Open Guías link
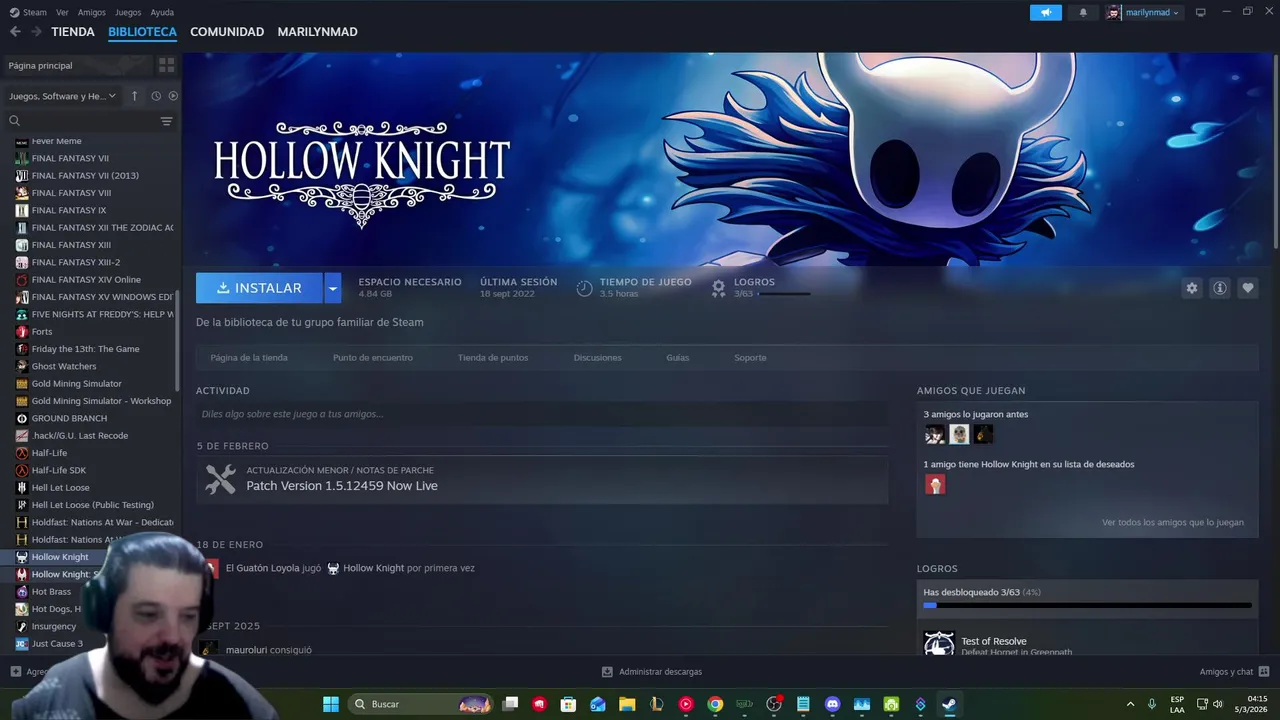This screenshot has width=1280, height=720. (678, 358)
